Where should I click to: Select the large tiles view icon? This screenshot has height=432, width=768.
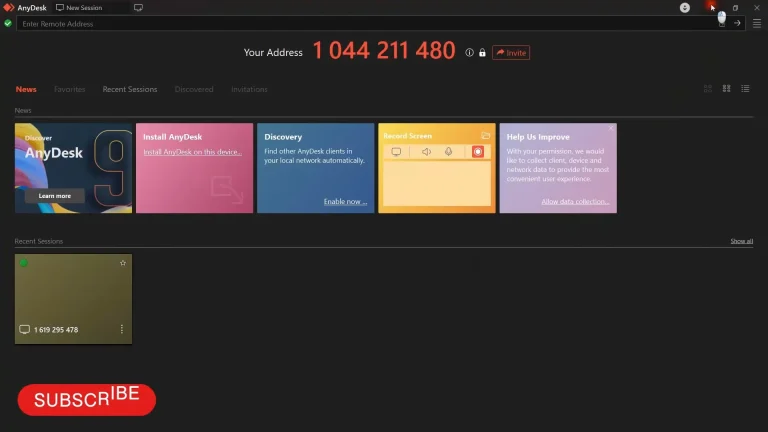[708, 89]
